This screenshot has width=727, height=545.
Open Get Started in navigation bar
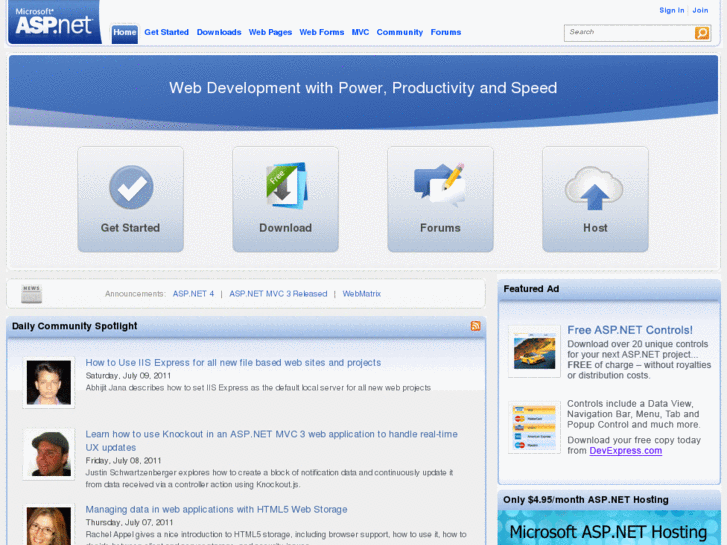coord(166,32)
